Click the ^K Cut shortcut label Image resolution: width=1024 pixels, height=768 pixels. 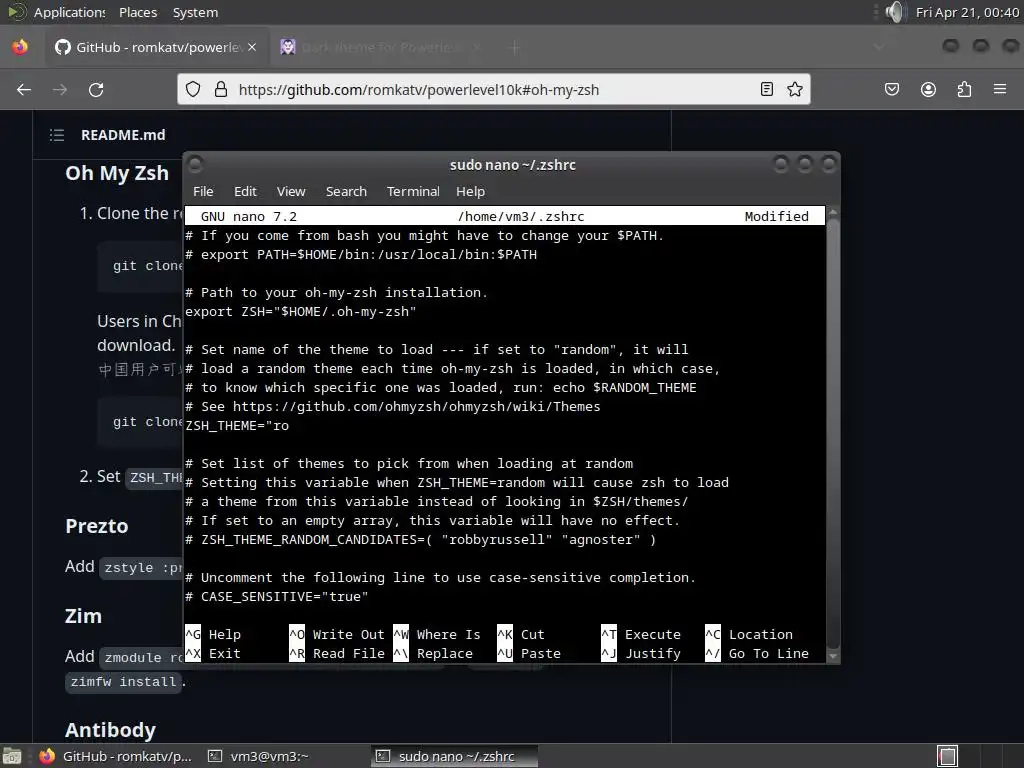[520, 635]
